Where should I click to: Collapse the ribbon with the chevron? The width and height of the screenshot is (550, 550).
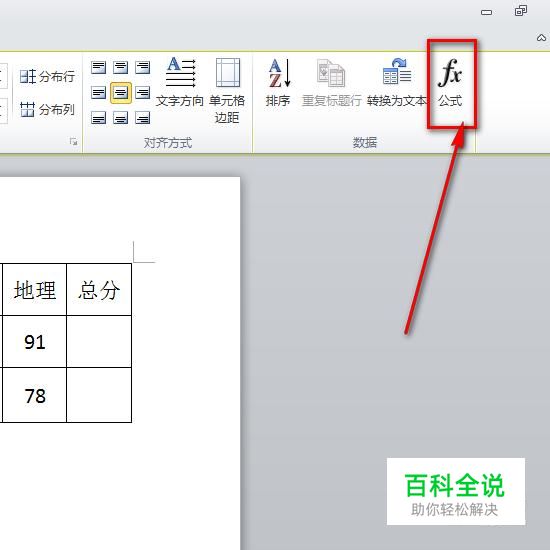[x=541, y=38]
